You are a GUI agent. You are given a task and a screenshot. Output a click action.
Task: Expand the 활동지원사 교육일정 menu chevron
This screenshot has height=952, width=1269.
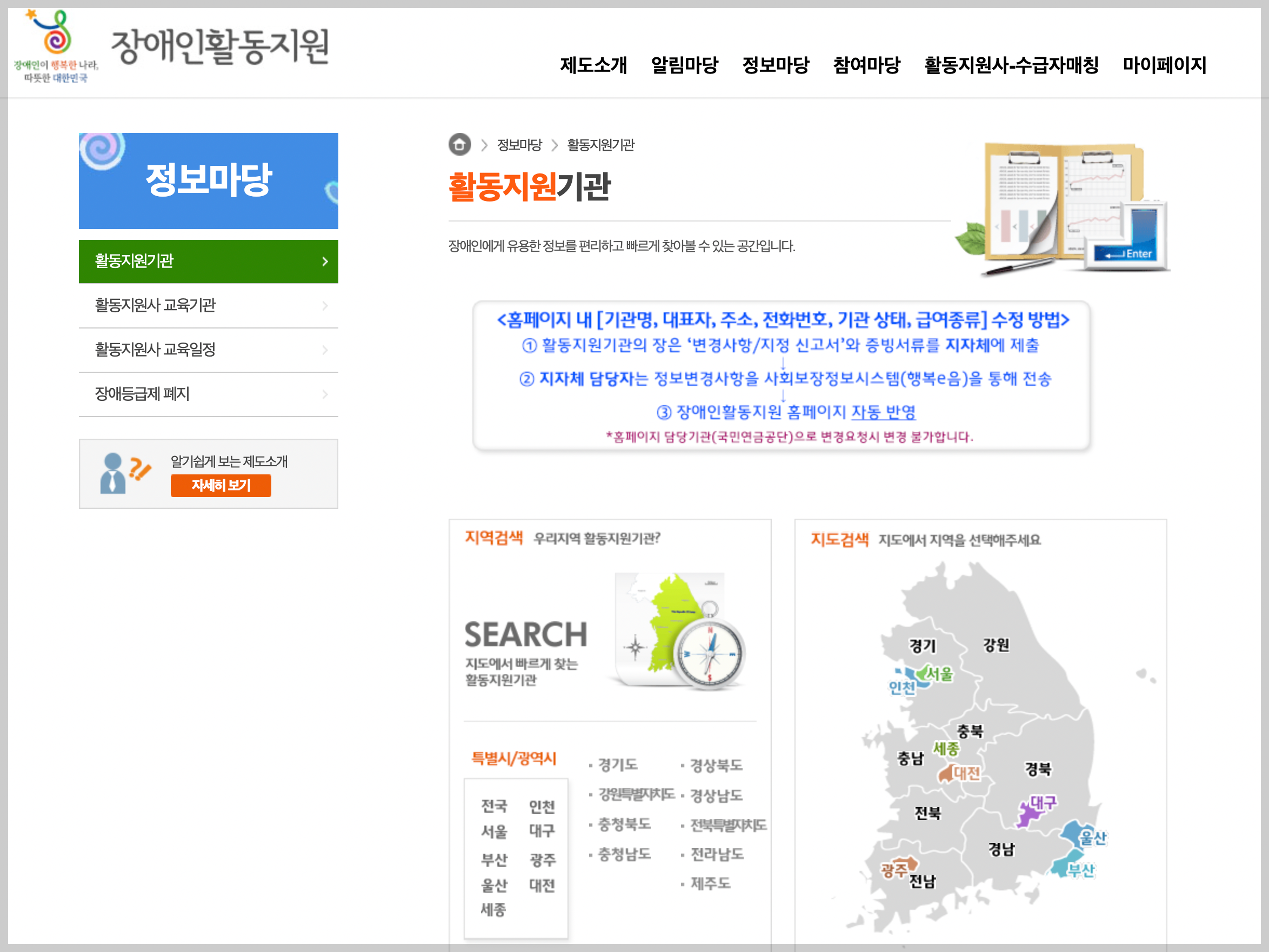pos(325,350)
